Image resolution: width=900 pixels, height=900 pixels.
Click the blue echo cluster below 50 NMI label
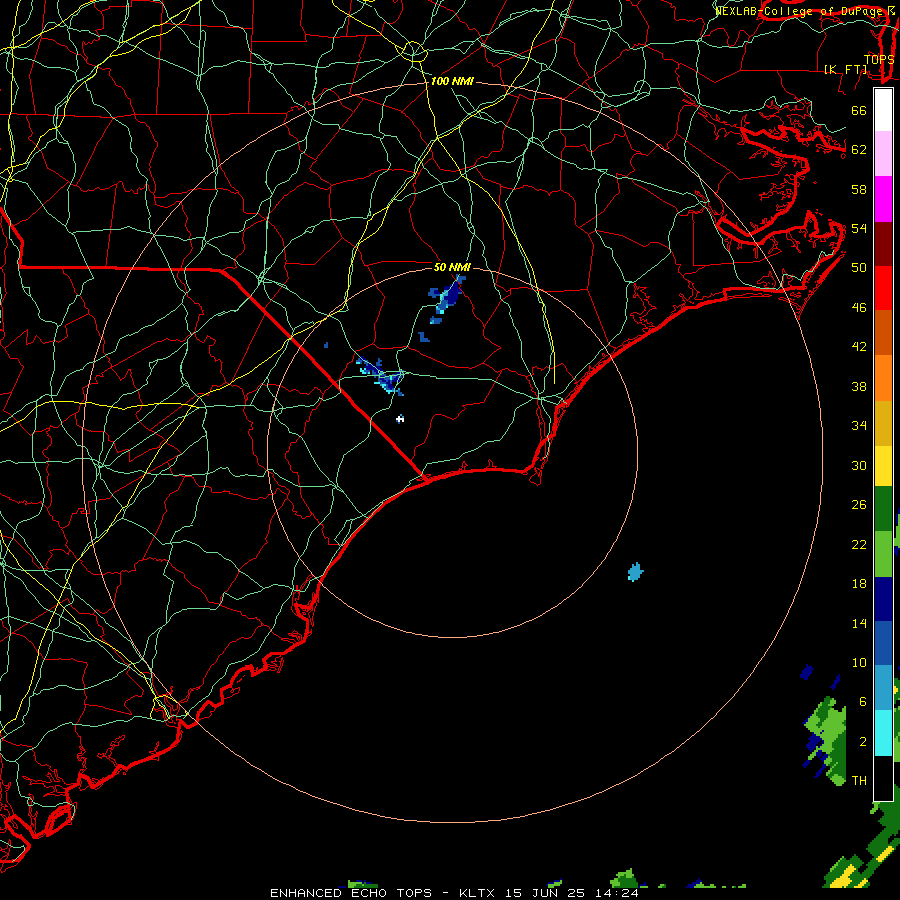448,296
